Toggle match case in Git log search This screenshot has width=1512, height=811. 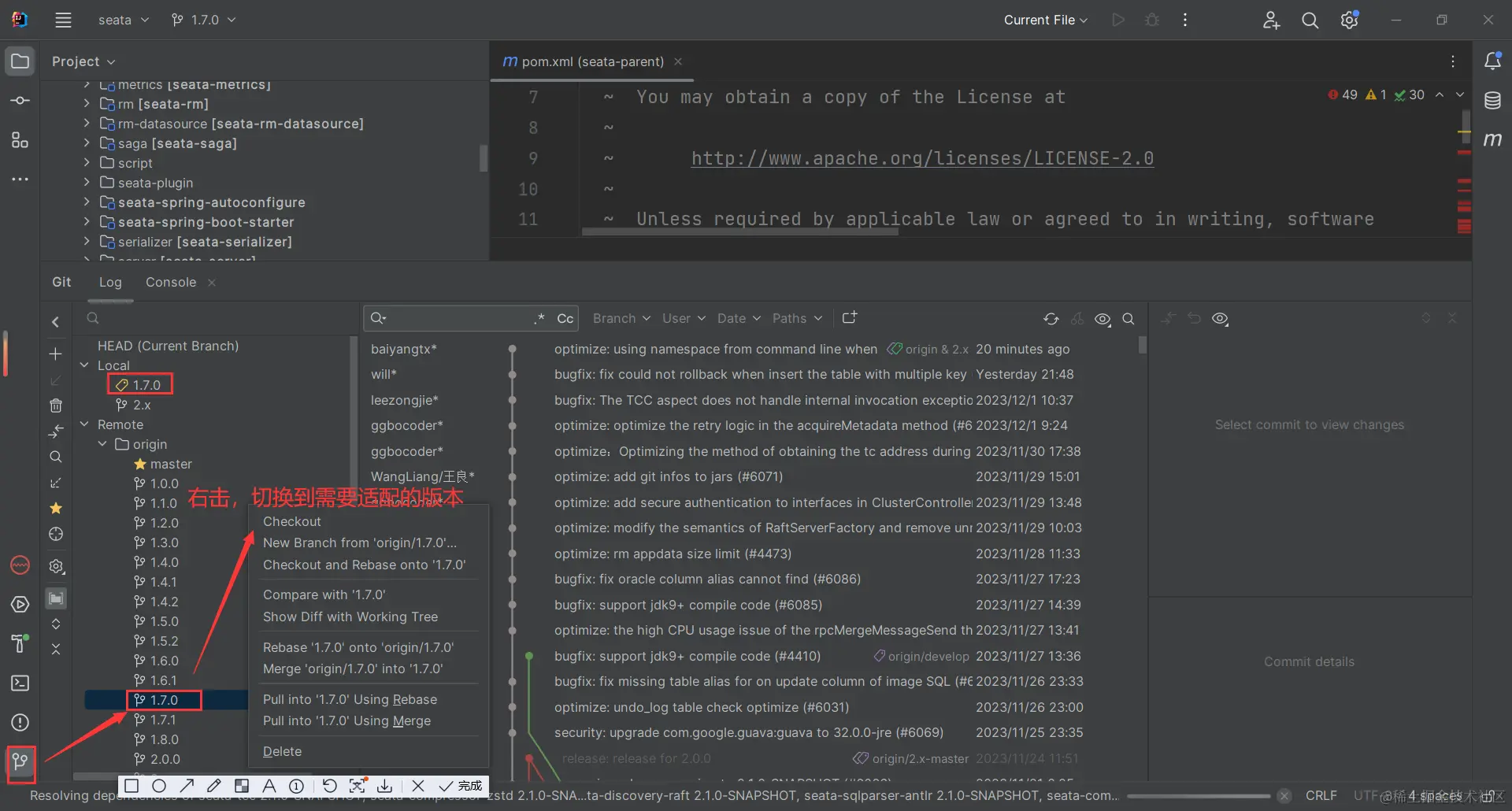point(565,318)
